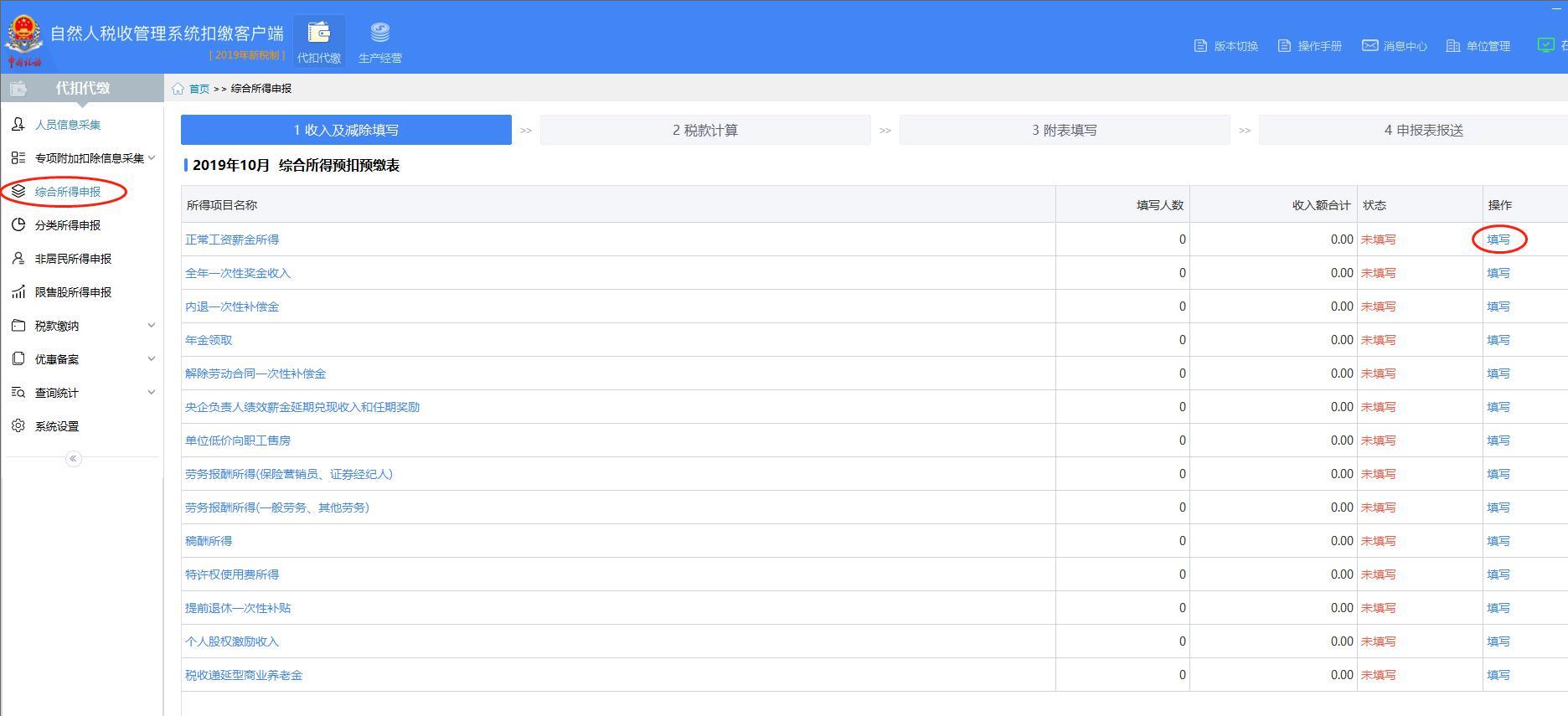
Task: Open the 全年一次性奖金收入 income item link
Action: (238, 273)
